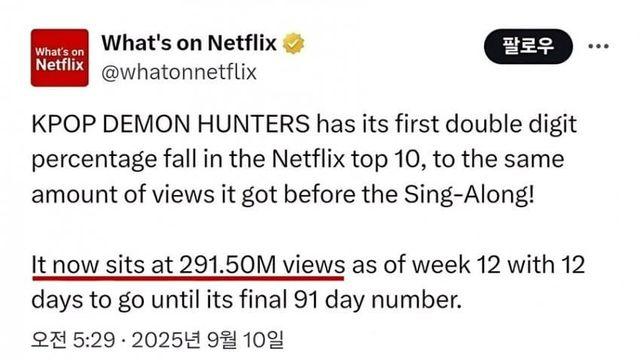This screenshot has height=360, width=640.
Task: Click the 'It now sits at' text
Action: tap(102, 264)
